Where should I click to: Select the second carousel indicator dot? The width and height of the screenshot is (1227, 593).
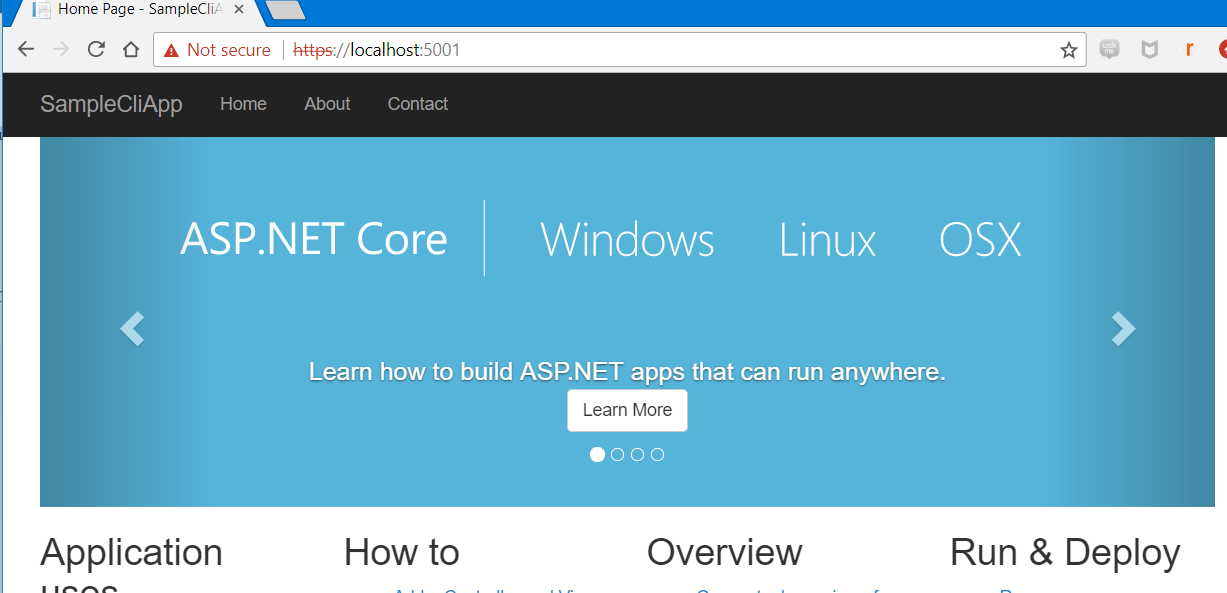click(x=617, y=454)
